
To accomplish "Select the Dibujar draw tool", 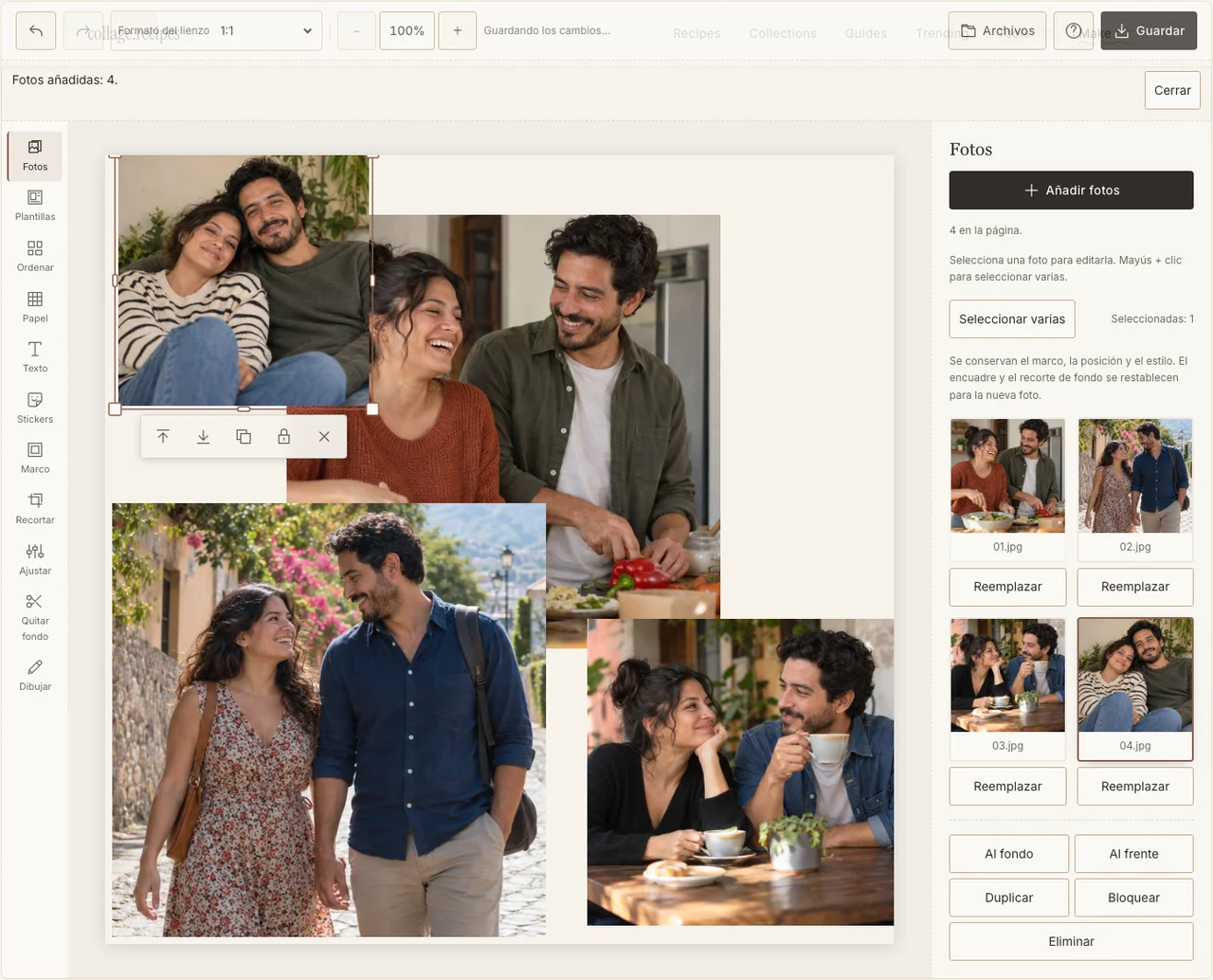I will 35,676.
